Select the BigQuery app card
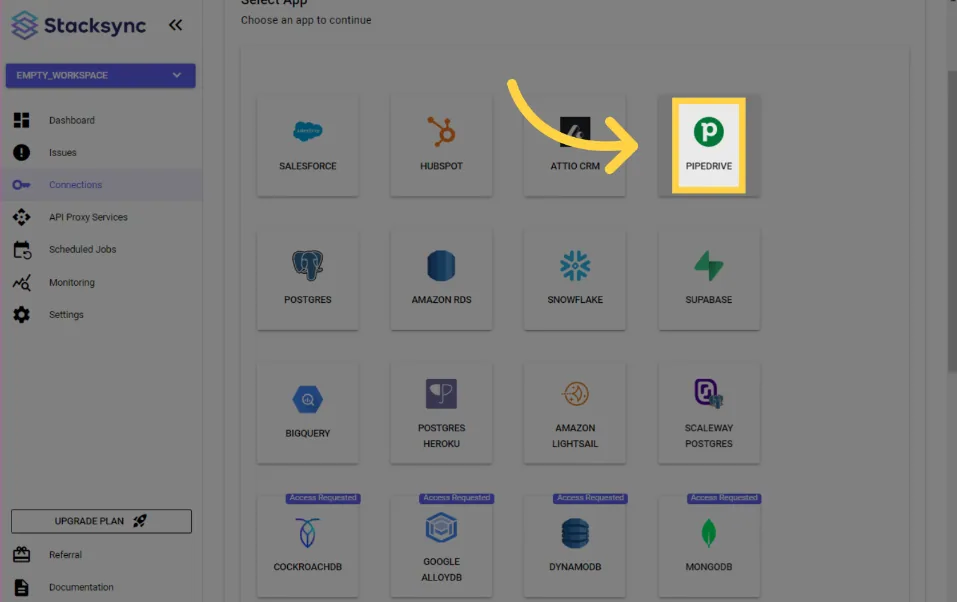This screenshot has height=602, width=957. 308,413
